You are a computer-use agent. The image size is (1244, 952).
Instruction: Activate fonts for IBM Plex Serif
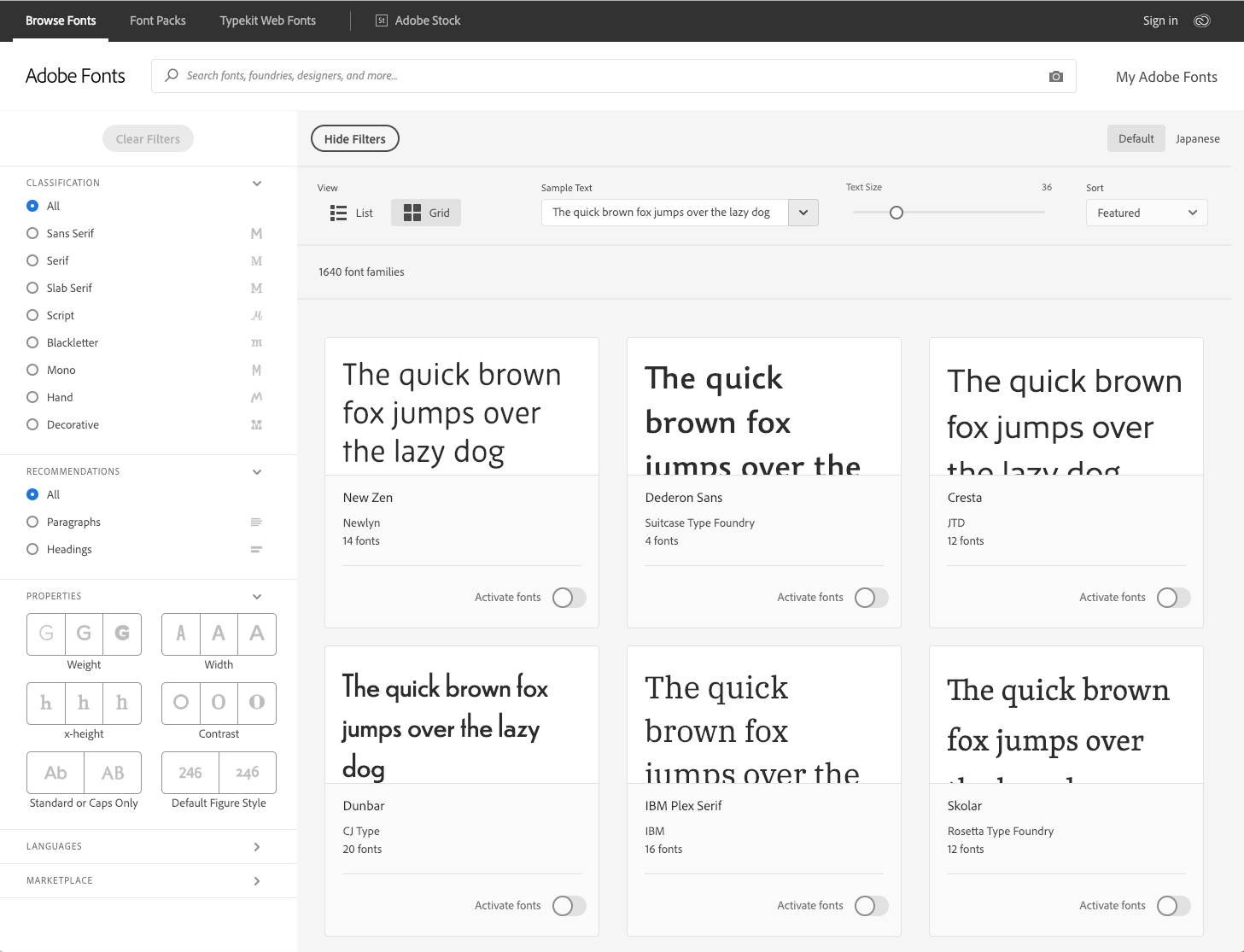point(871,905)
